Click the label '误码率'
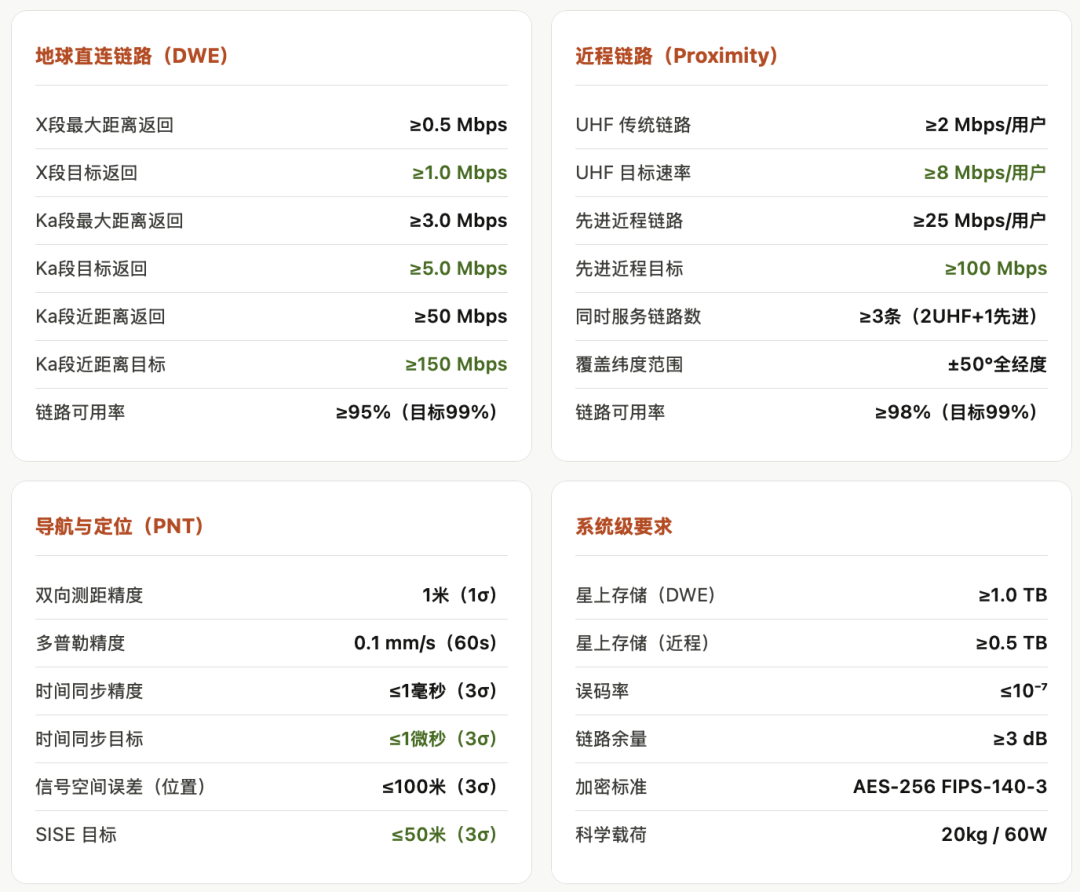The width and height of the screenshot is (1080, 892). (602, 691)
